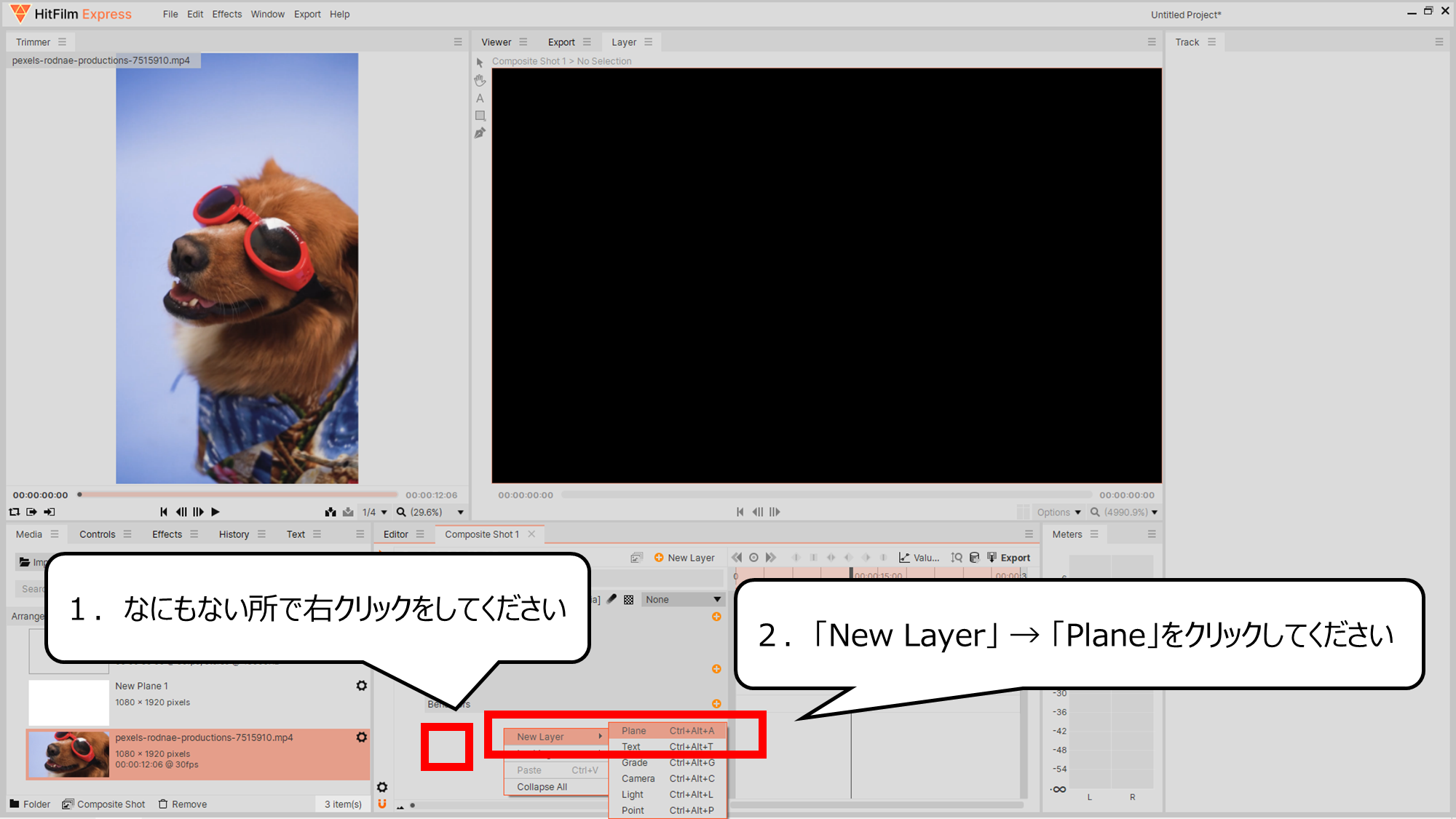Open Value graph toggle in timeline

tap(919, 558)
